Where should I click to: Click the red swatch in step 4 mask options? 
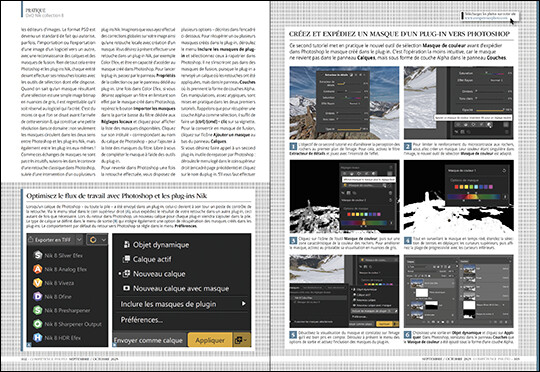(456, 187)
